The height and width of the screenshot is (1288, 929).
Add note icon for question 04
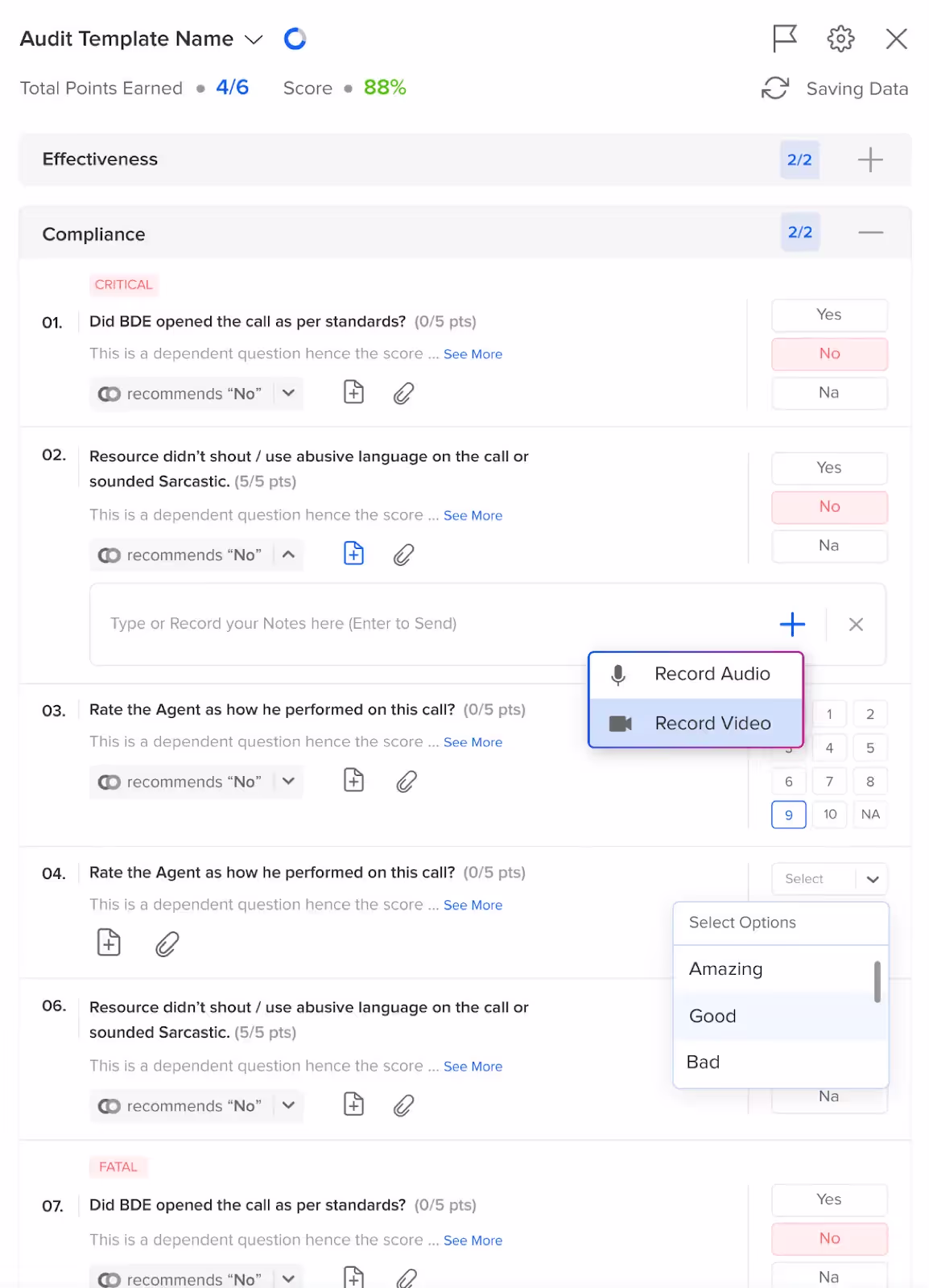[109, 943]
